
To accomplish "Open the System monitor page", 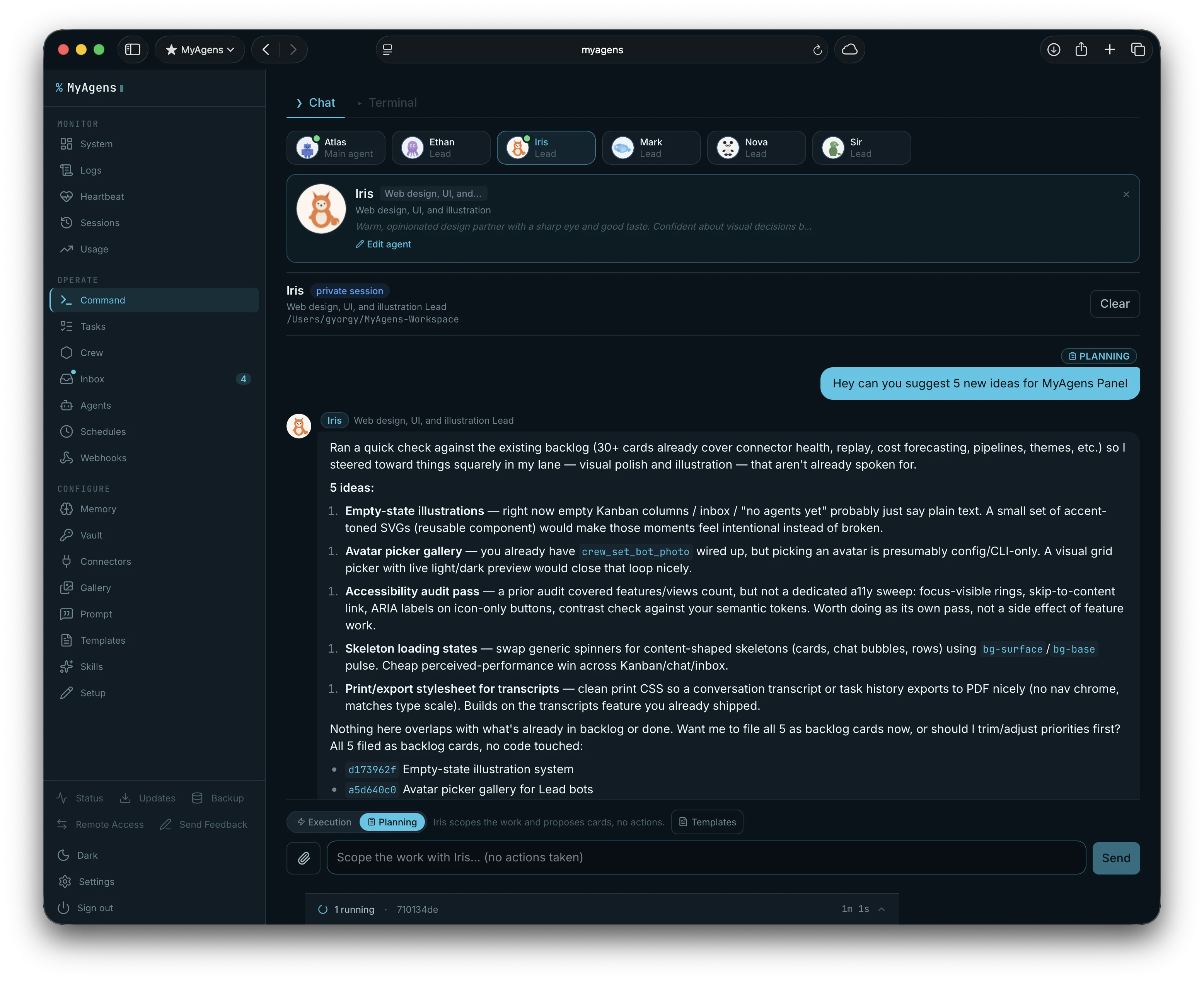I will (154, 144).
